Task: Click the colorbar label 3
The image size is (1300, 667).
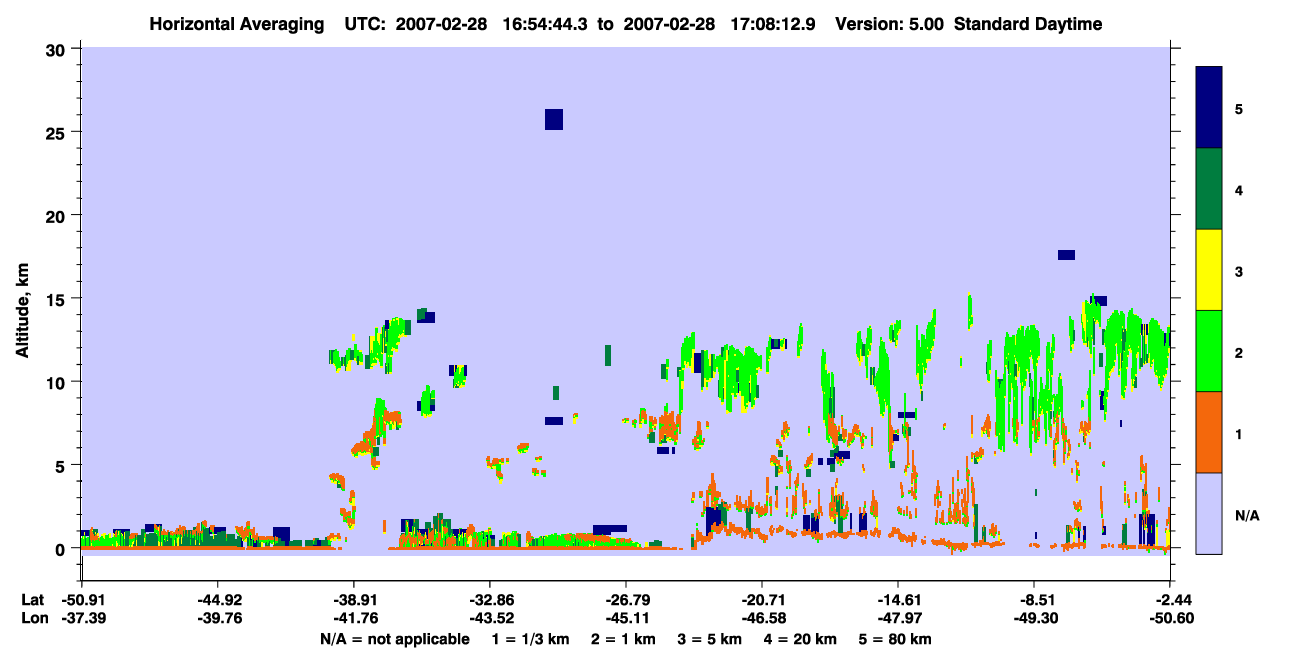Action: [1240, 271]
